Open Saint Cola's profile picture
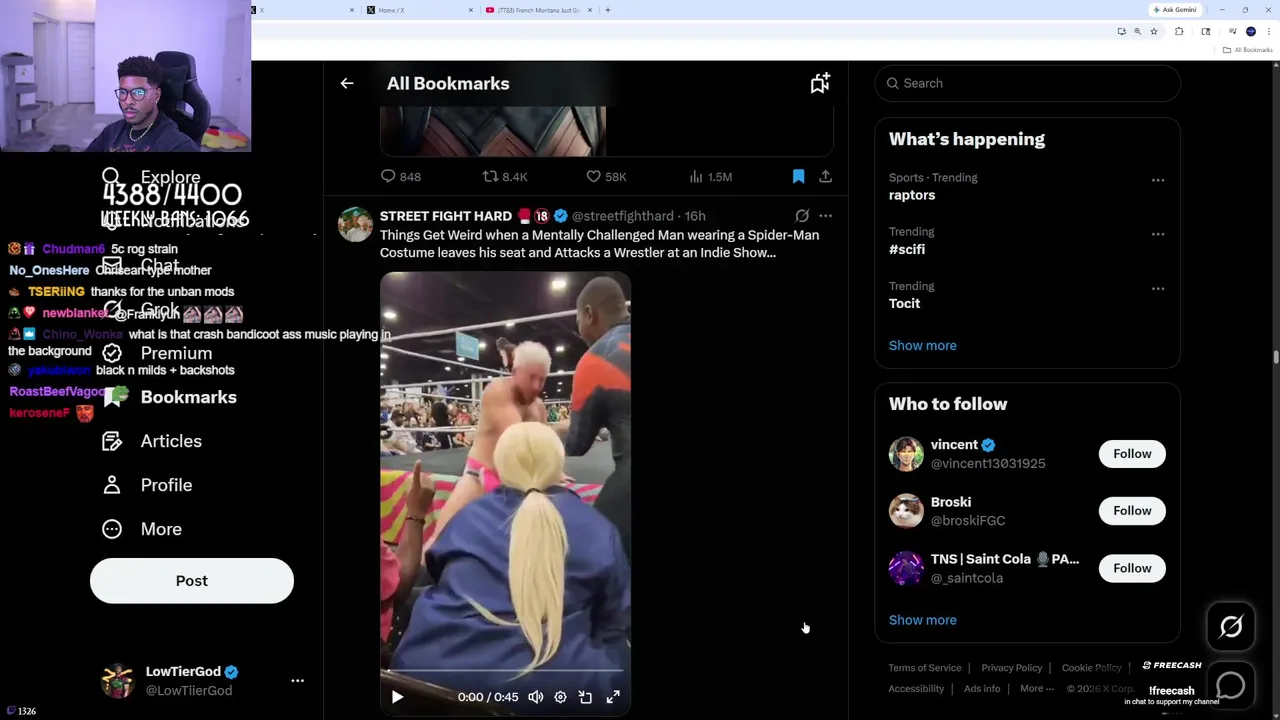This screenshot has width=1280, height=720. pos(906,568)
